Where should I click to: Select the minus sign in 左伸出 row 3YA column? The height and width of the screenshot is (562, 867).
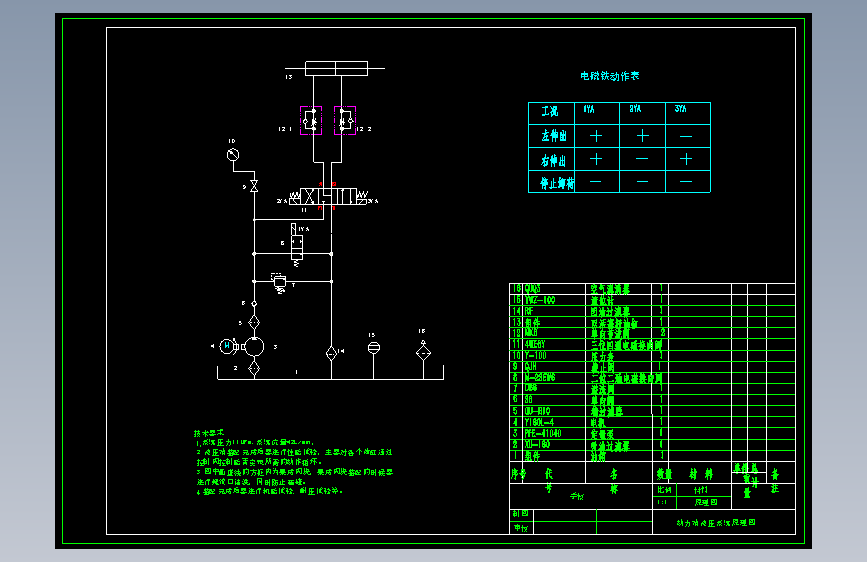click(686, 137)
